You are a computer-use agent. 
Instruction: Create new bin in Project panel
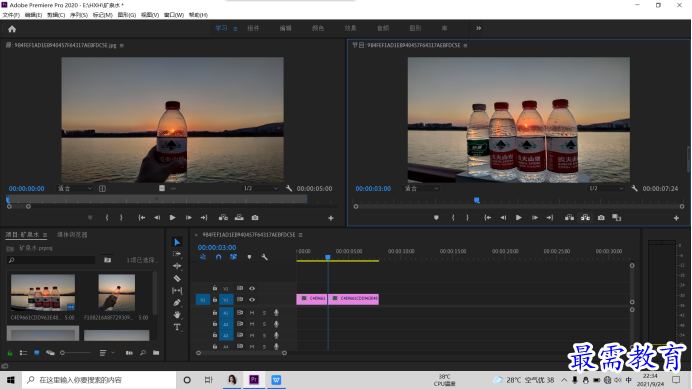(x=156, y=353)
